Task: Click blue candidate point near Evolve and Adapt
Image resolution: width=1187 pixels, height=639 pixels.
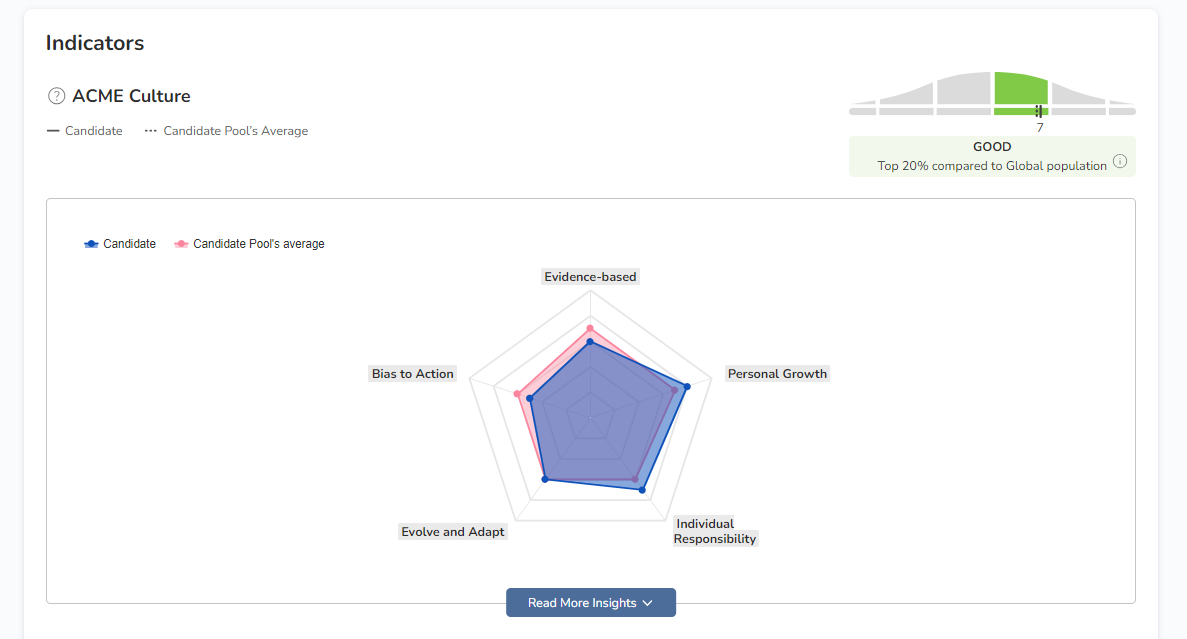Action: tap(545, 480)
